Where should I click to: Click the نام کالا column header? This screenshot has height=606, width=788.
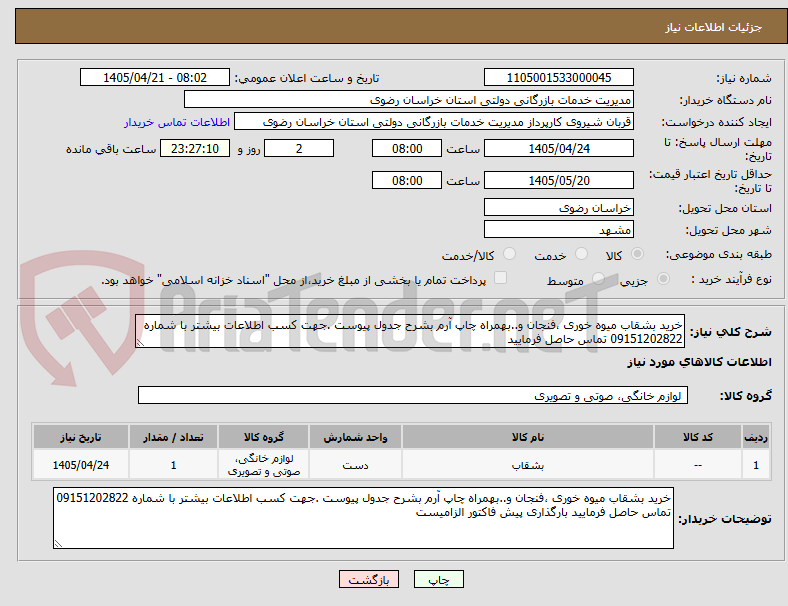click(528, 437)
